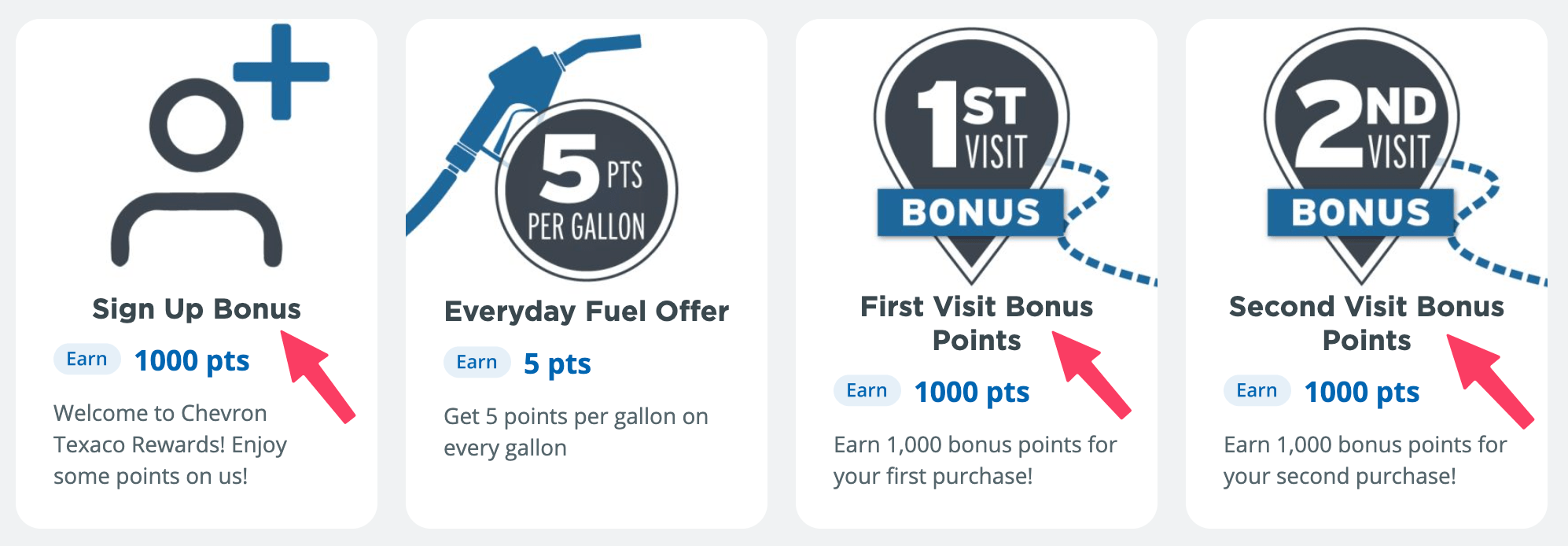
Task: Click the 5 pts value for Everyday Fuel
Action: (x=557, y=364)
